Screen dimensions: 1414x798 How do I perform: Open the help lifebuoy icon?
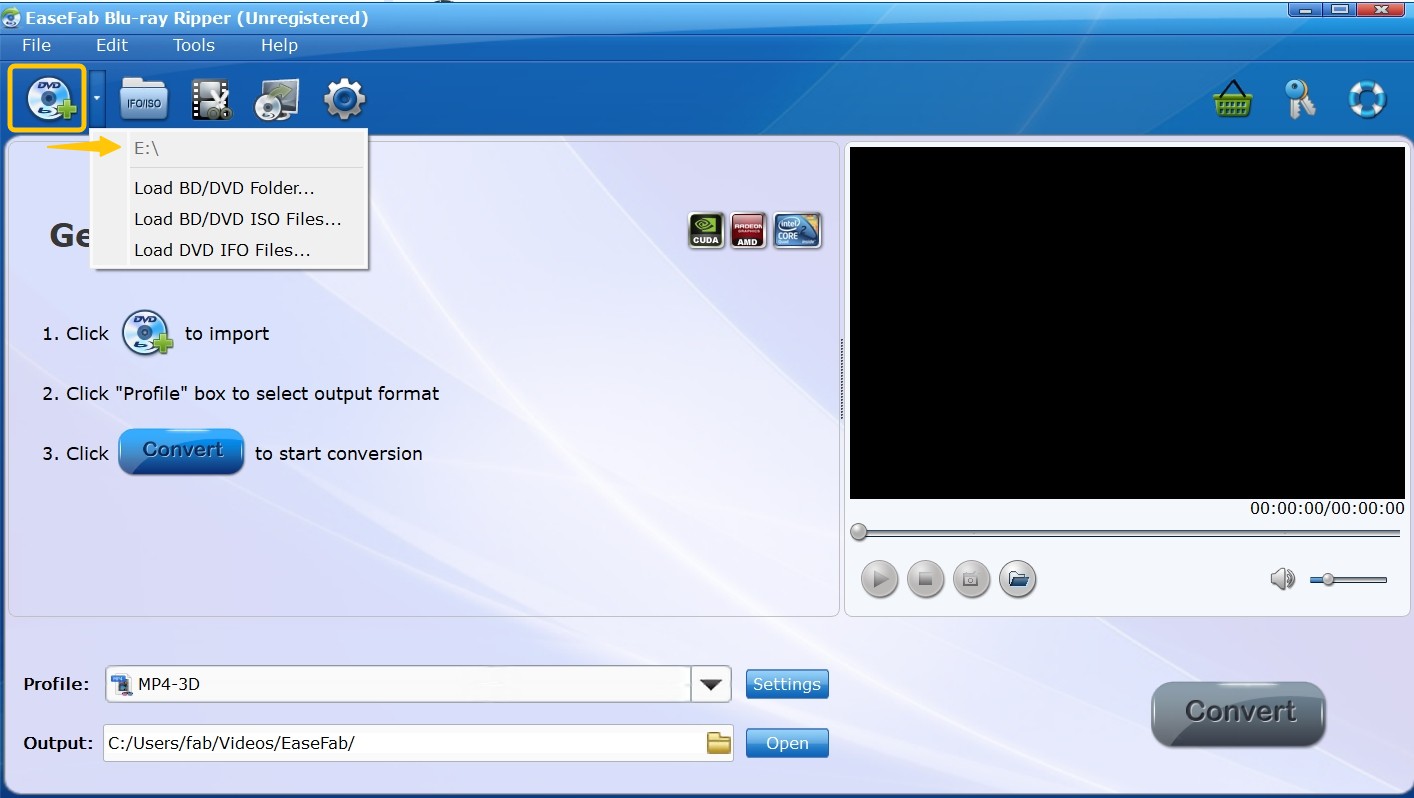[x=1366, y=98]
